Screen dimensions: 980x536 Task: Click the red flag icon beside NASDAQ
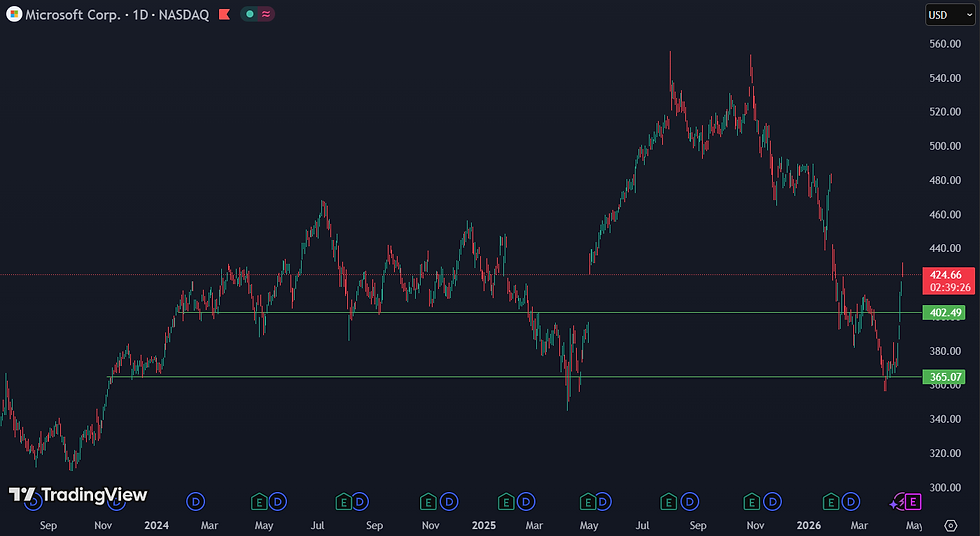(x=224, y=14)
